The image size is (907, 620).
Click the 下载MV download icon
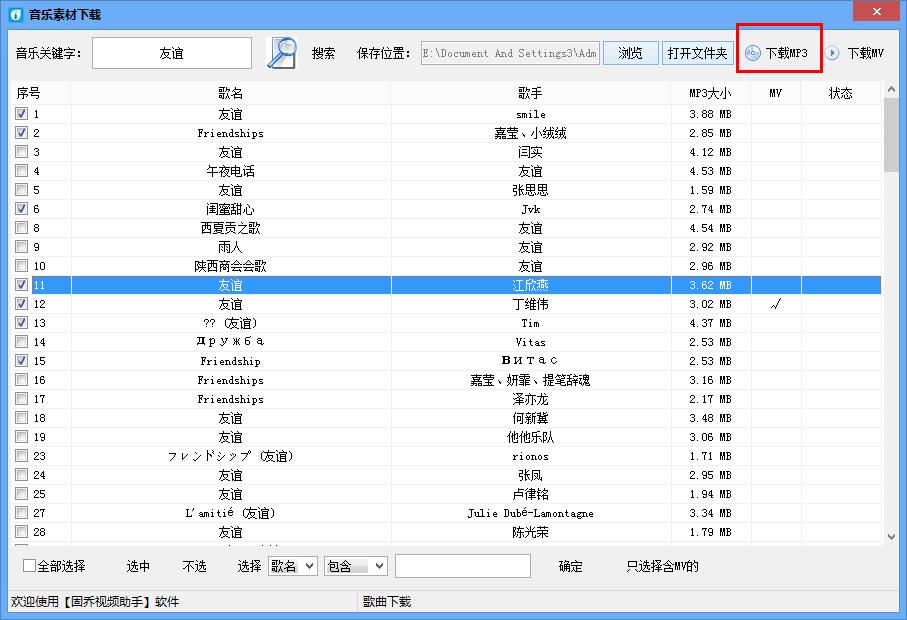pyautogui.click(x=831, y=53)
